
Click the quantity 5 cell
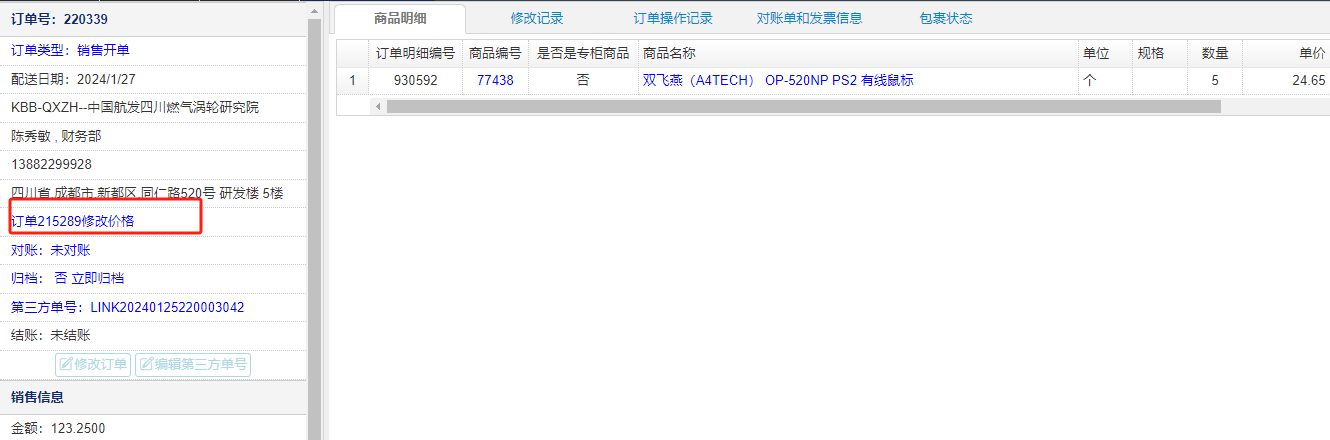click(1215, 80)
